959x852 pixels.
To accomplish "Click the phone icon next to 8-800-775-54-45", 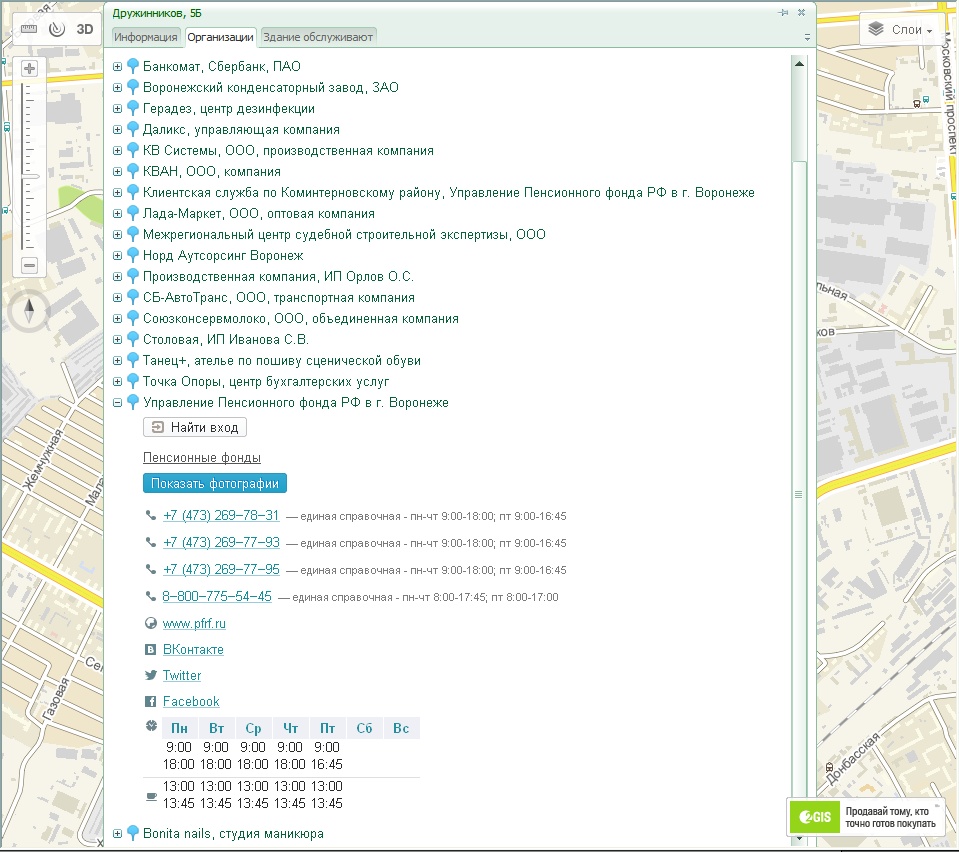I will point(150,596).
